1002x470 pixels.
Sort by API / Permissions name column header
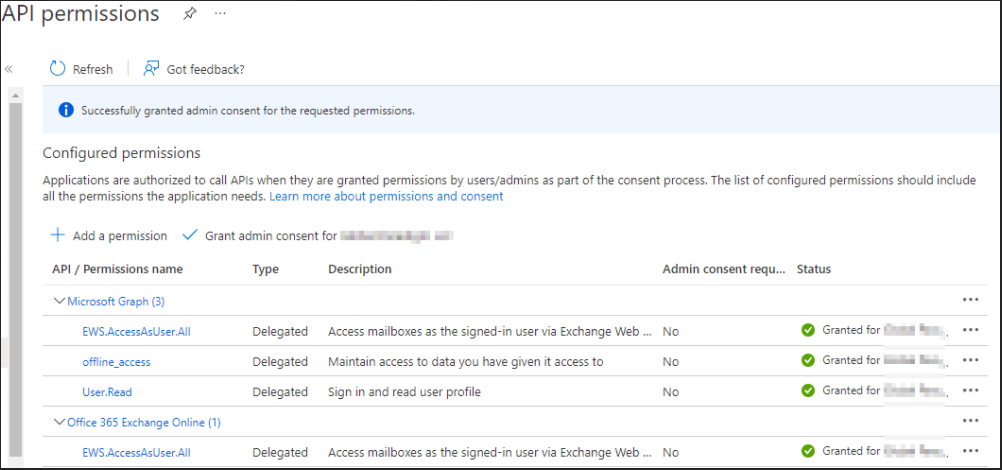pos(117,269)
